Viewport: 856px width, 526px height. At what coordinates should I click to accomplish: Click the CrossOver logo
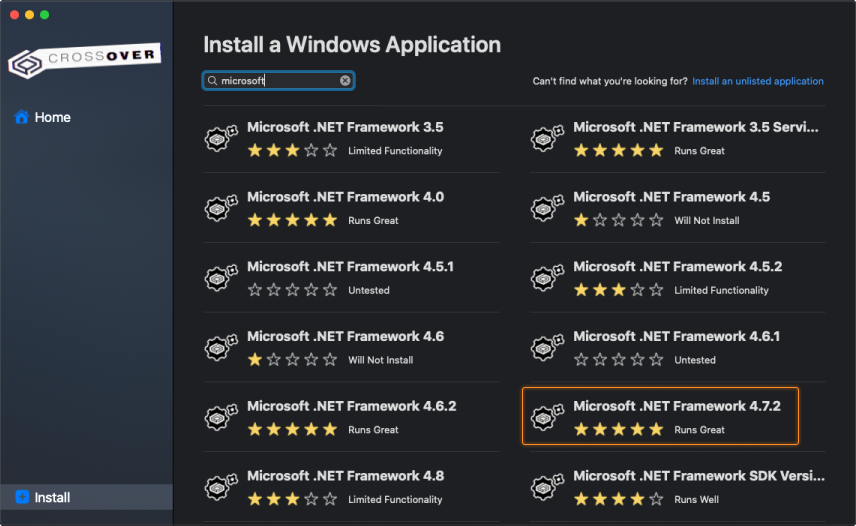click(x=85, y=60)
